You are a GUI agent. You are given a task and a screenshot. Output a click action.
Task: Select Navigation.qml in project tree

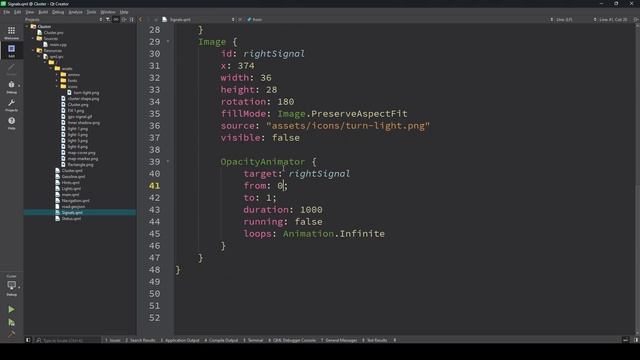72,200
